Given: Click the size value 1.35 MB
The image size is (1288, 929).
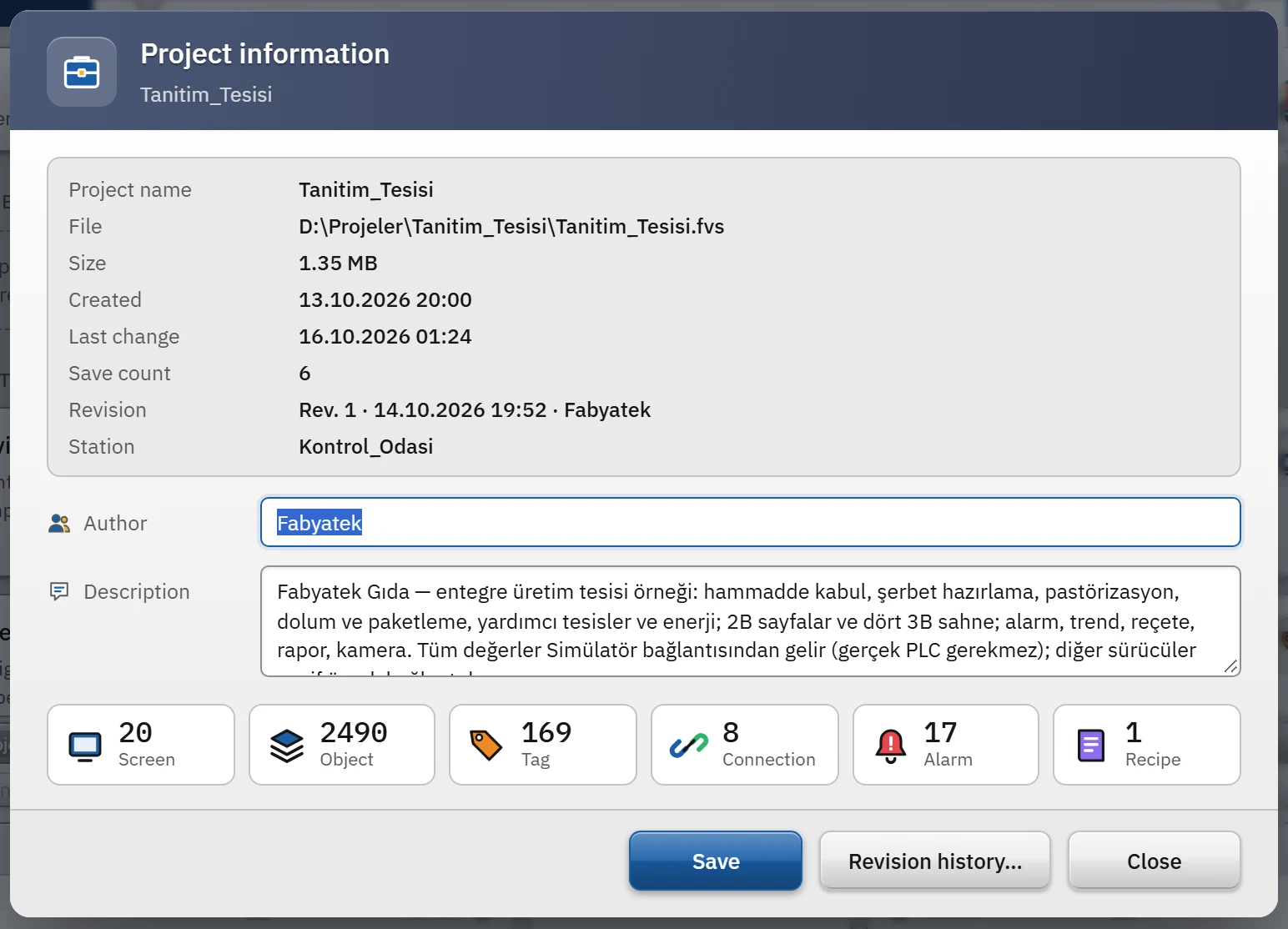Looking at the screenshot, I should (x=338, y=264).
